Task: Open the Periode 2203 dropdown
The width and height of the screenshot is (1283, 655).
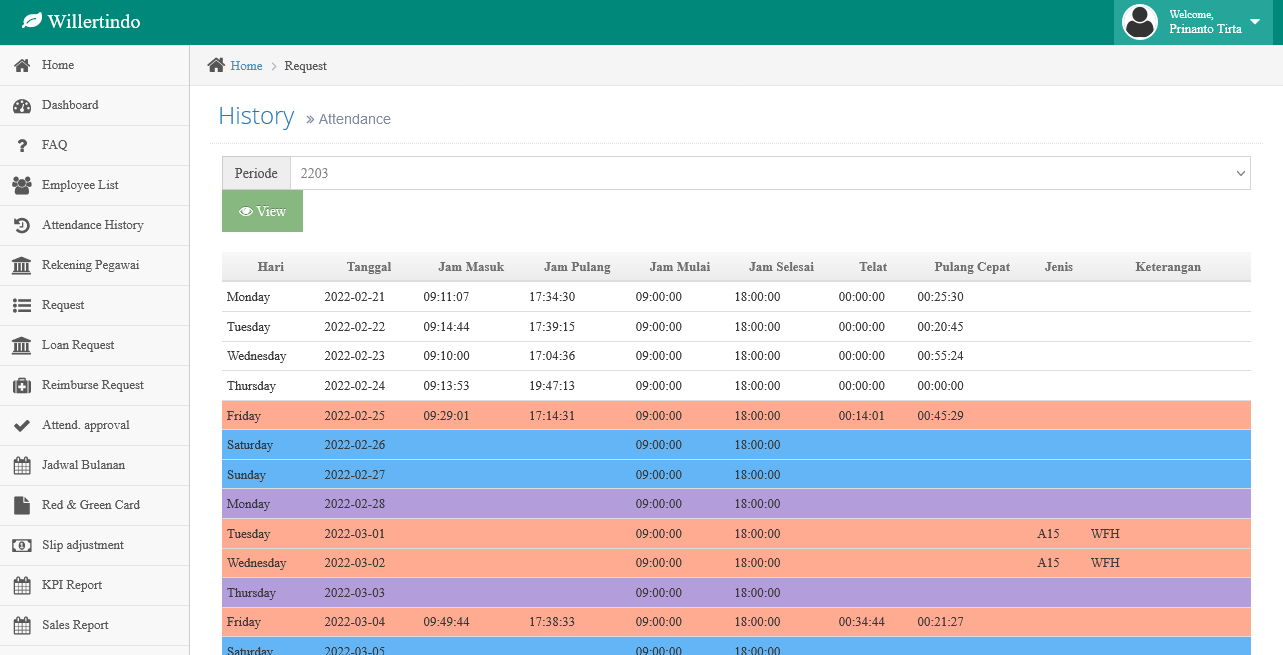Action: pyautogui.click(x=770, y=173)
